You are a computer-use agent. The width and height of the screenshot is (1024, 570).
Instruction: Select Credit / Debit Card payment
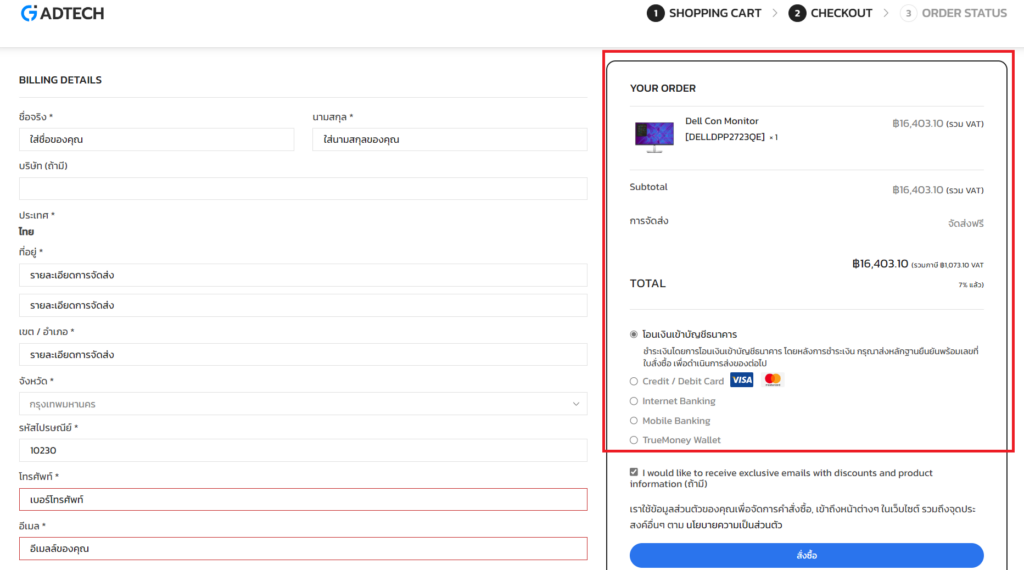[634, 381]
